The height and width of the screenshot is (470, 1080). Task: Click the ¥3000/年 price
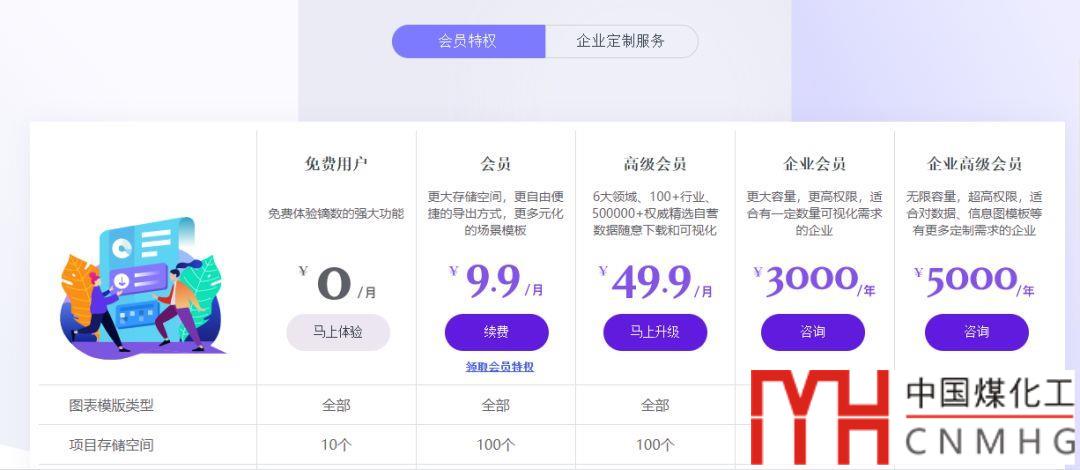click(813, 283)
